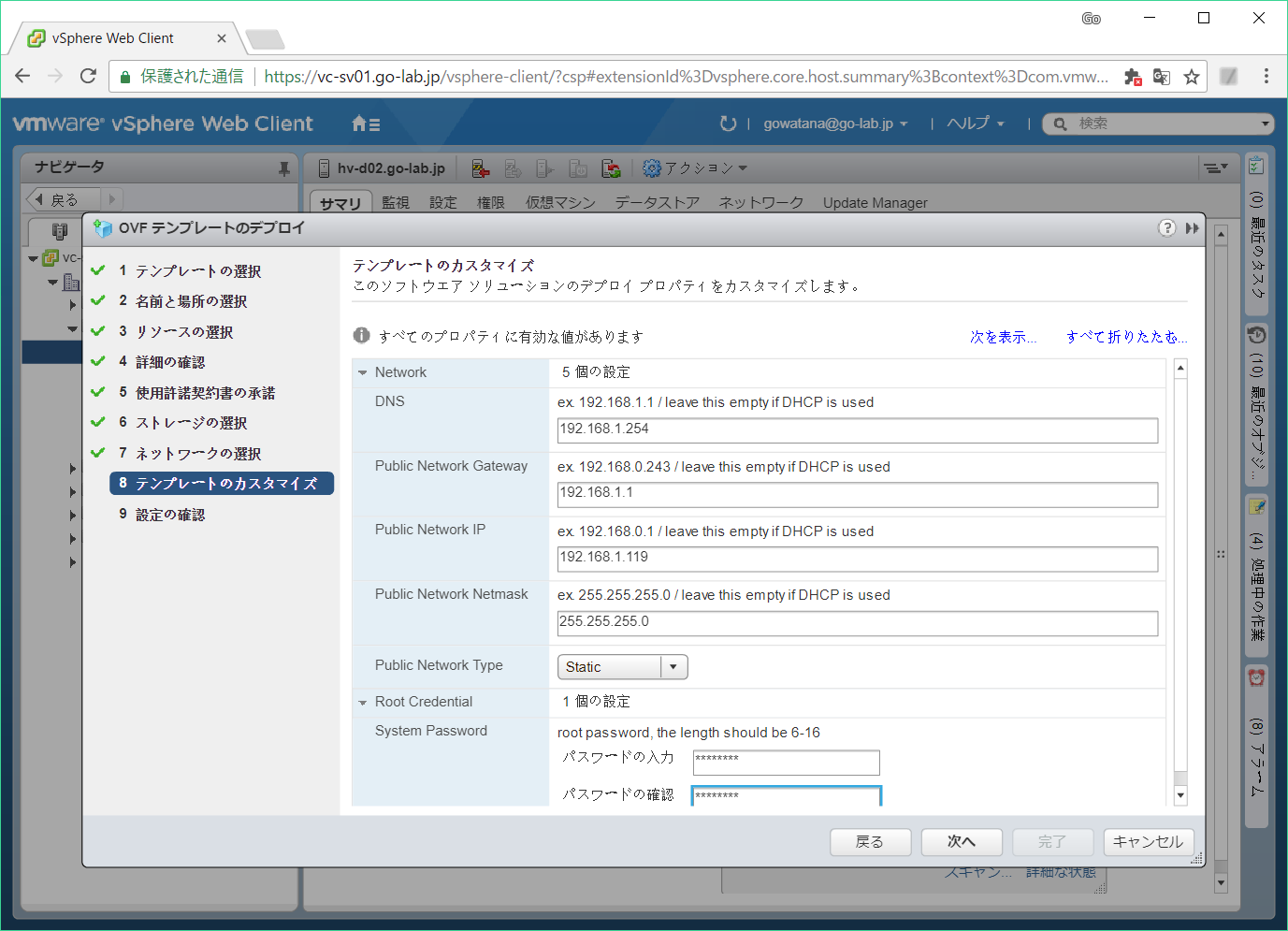The height and width of the screenshot is (931, 1288).
Task: Switch to the データストア tab
Action: click(658, 203)
